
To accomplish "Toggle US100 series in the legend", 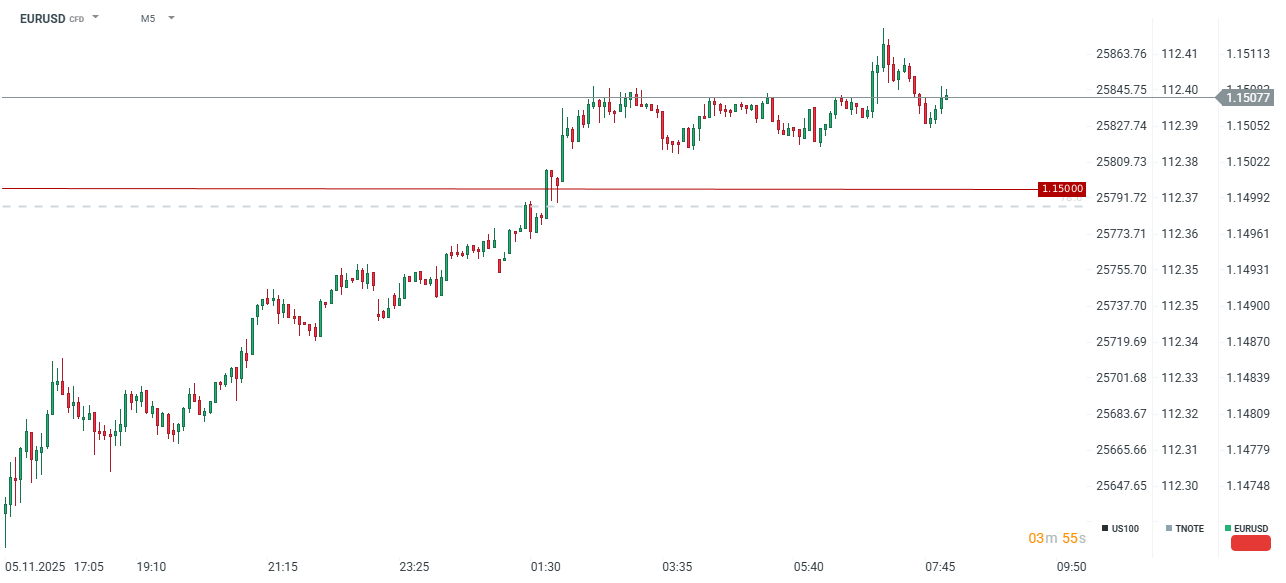I will [1120, 528].
